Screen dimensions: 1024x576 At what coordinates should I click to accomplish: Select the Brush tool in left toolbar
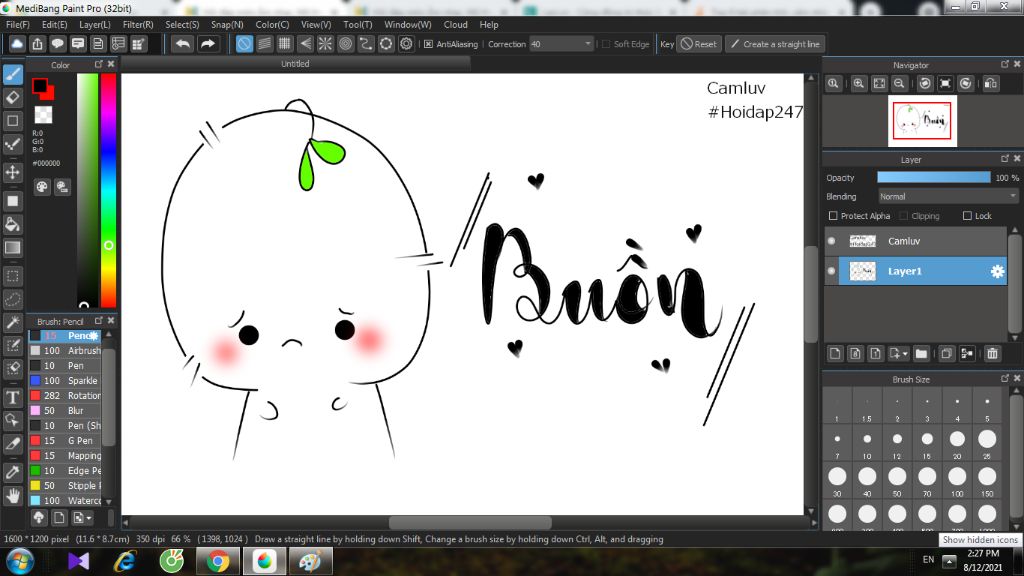pyautogui.click(x=13, y=74)
